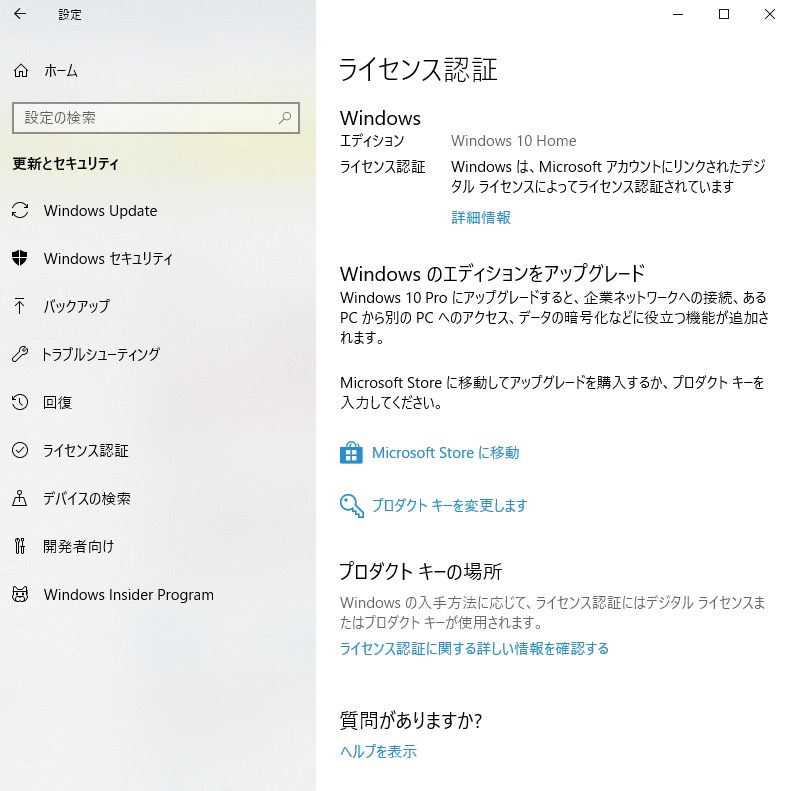Open ライセンス認証に関する詳しい情報を確認する link

coord(474,649)
